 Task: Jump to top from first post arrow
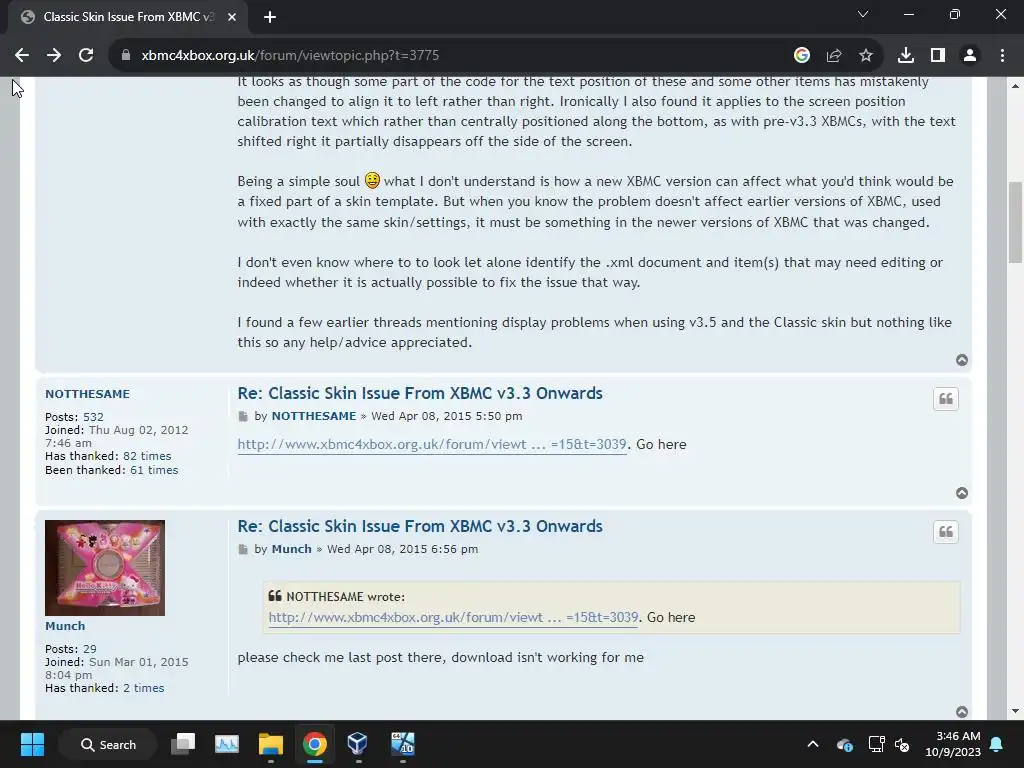click(962, 360)
